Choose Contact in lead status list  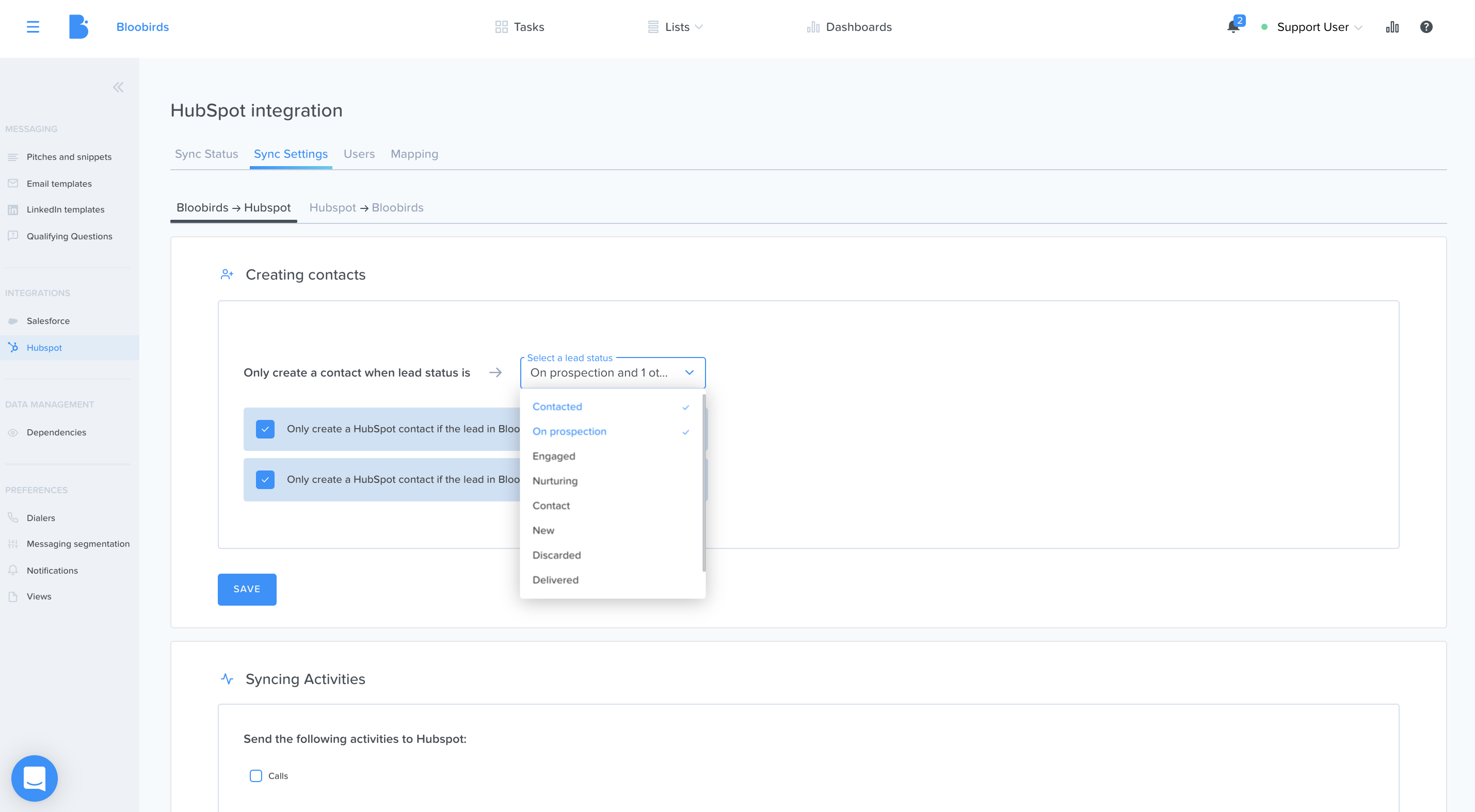point(611,506)
